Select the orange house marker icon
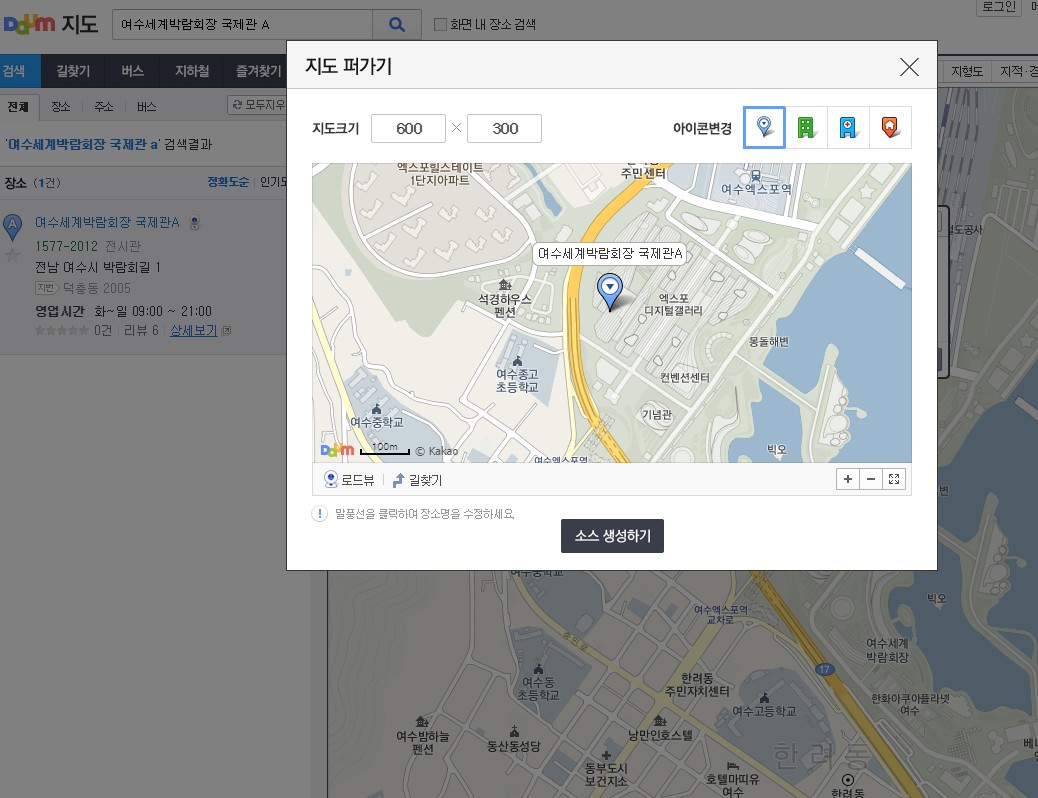The image size is (1038, 798). [x=890, y=128]
